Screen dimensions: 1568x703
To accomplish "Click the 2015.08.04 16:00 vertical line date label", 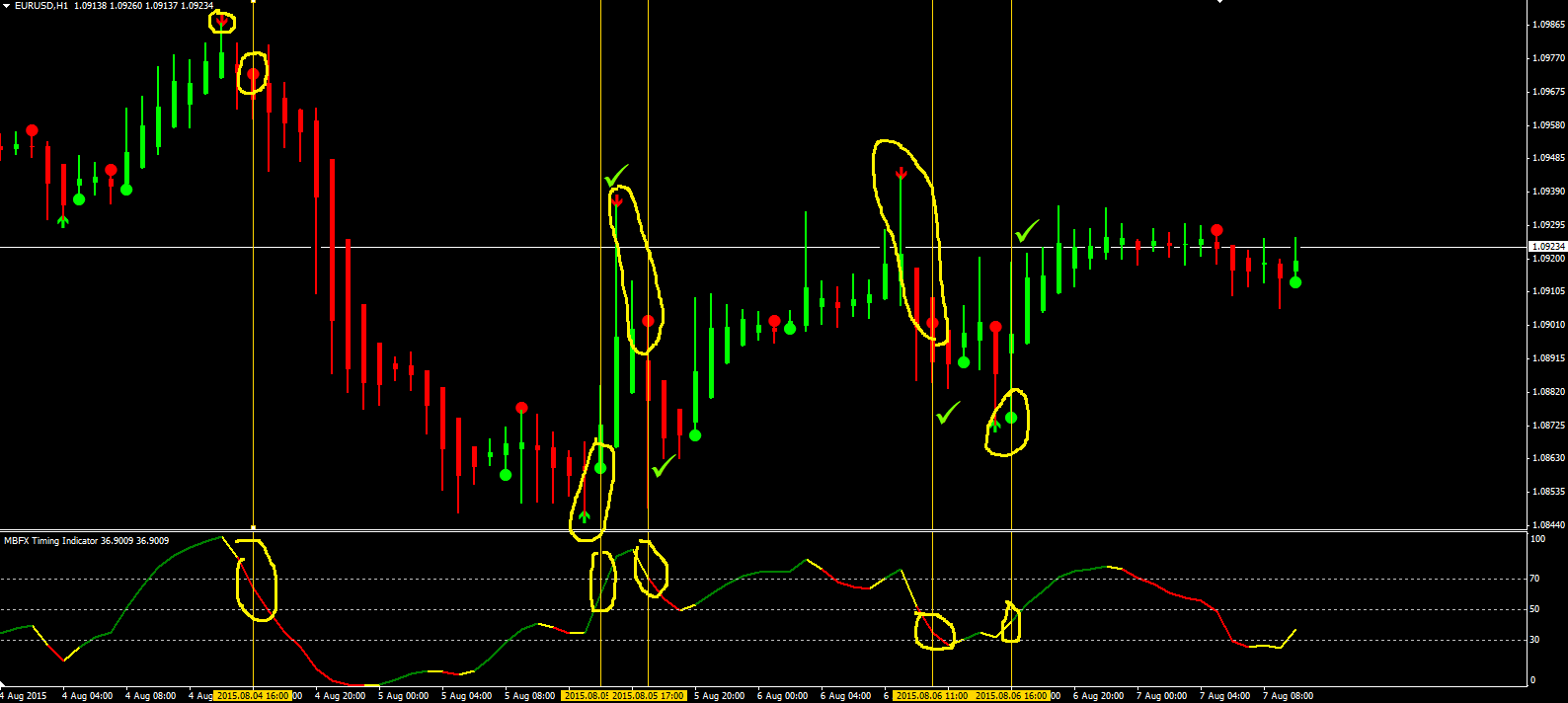I will (x=254, y=696).
